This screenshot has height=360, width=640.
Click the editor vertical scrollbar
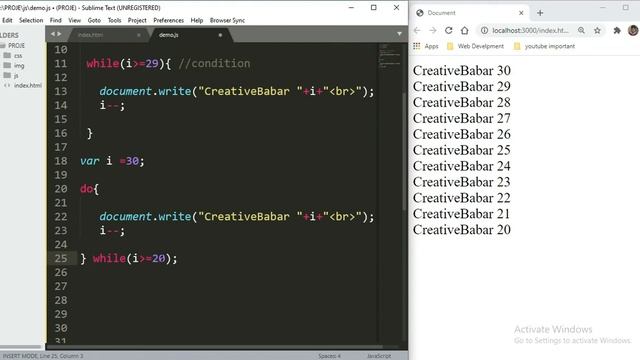click(x=404, y=151)
